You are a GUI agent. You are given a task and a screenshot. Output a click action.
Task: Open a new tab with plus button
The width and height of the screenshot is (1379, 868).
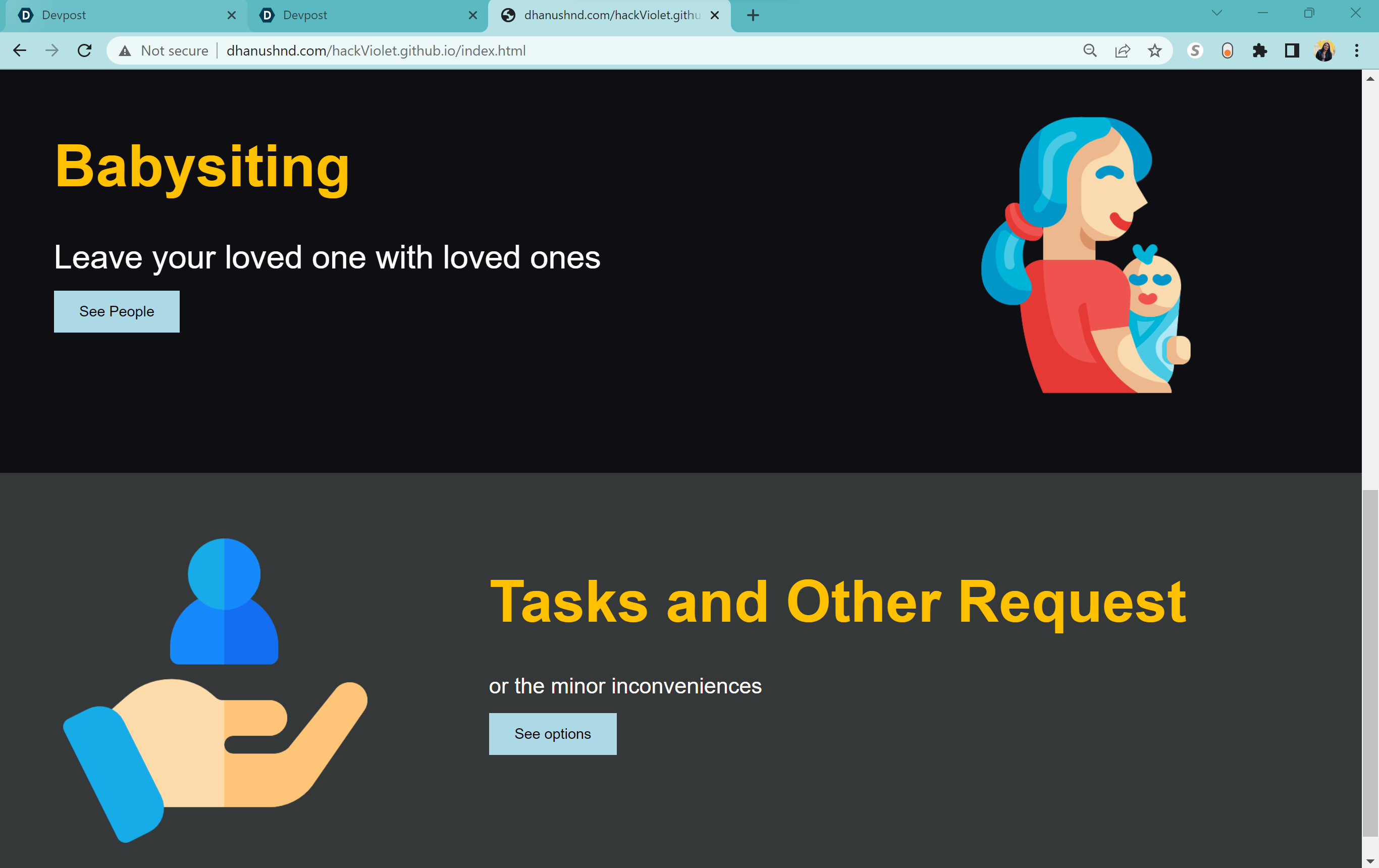[x=753, y=16]
